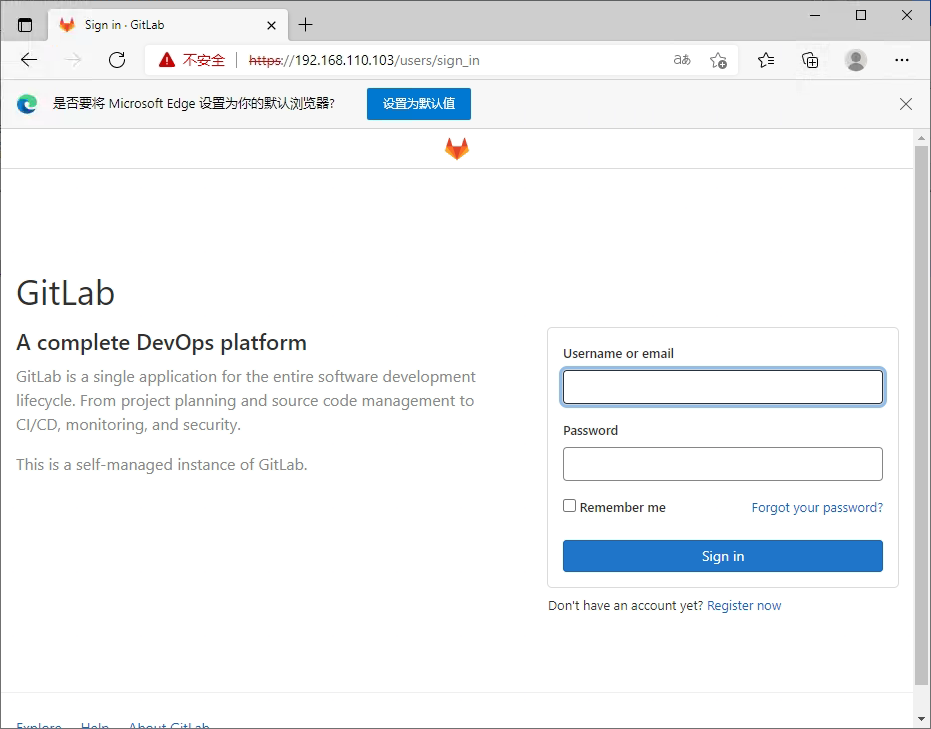
Task: Open the Settings and more ellipsis menu
Action: tap(902, 60)
